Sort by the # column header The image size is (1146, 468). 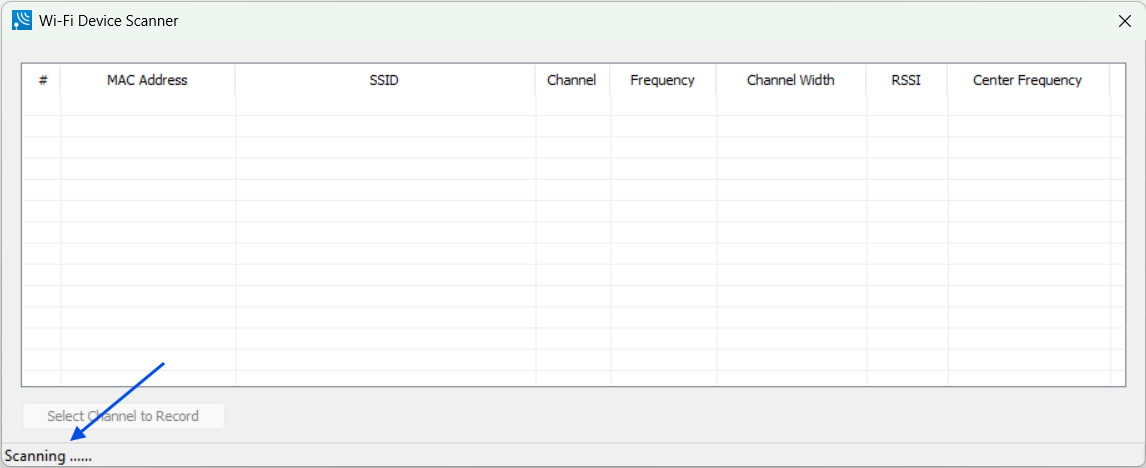click(42, 80)
